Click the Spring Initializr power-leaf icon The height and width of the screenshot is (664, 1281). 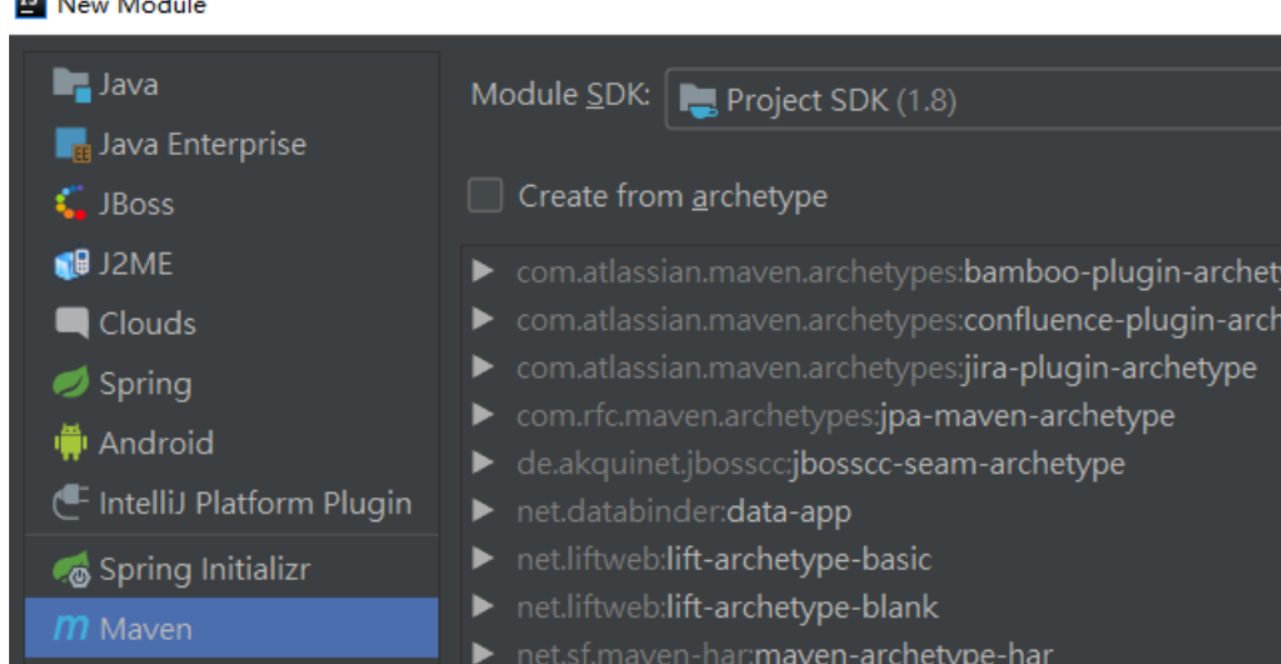coord(72,570)
